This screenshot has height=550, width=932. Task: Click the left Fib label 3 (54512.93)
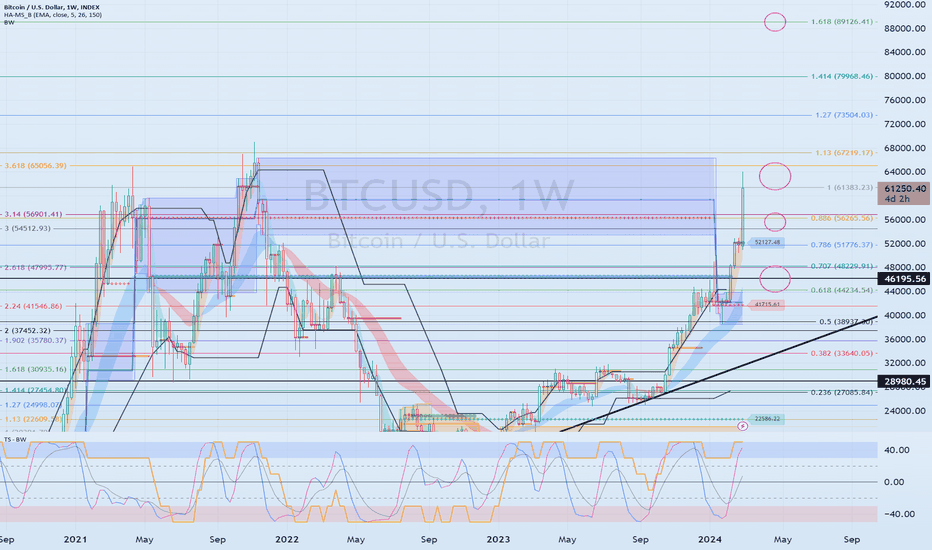pyautogui.click(x=27, y=228)
